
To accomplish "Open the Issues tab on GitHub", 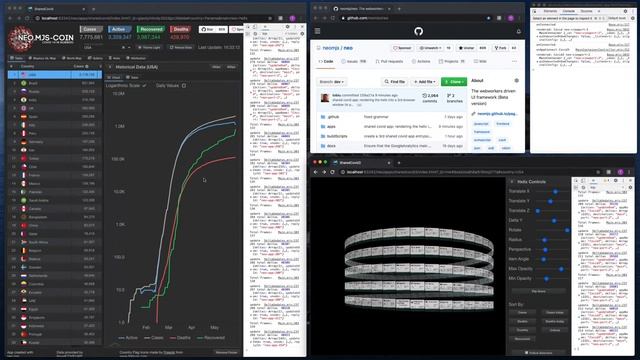I will pyautogui.click(x=353, y=61).
